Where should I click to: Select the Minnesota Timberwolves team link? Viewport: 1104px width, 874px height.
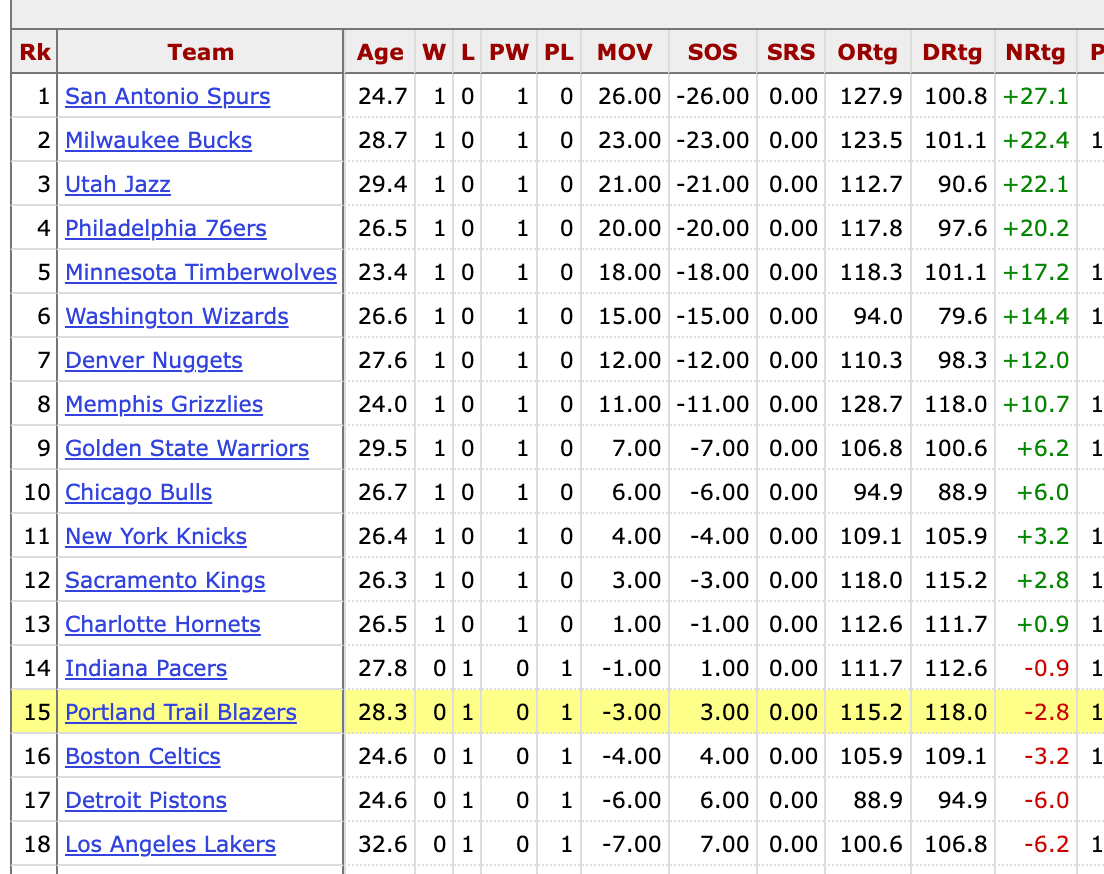click(x=200, y=272)
